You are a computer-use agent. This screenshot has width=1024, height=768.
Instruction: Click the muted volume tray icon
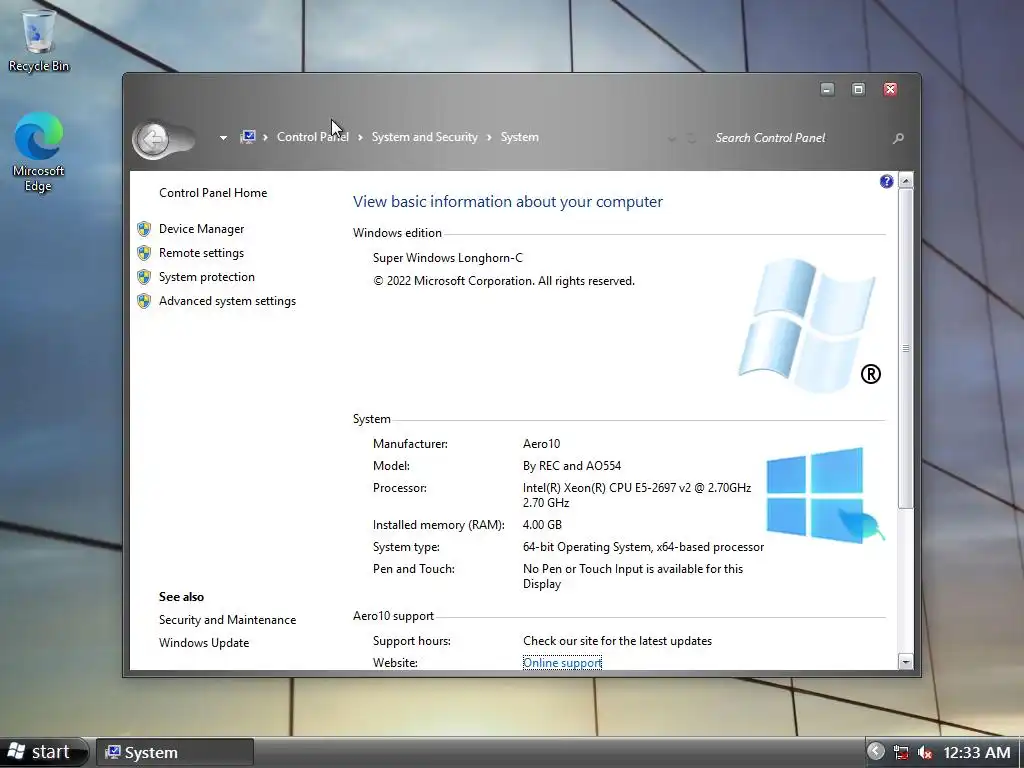(925, 753)
